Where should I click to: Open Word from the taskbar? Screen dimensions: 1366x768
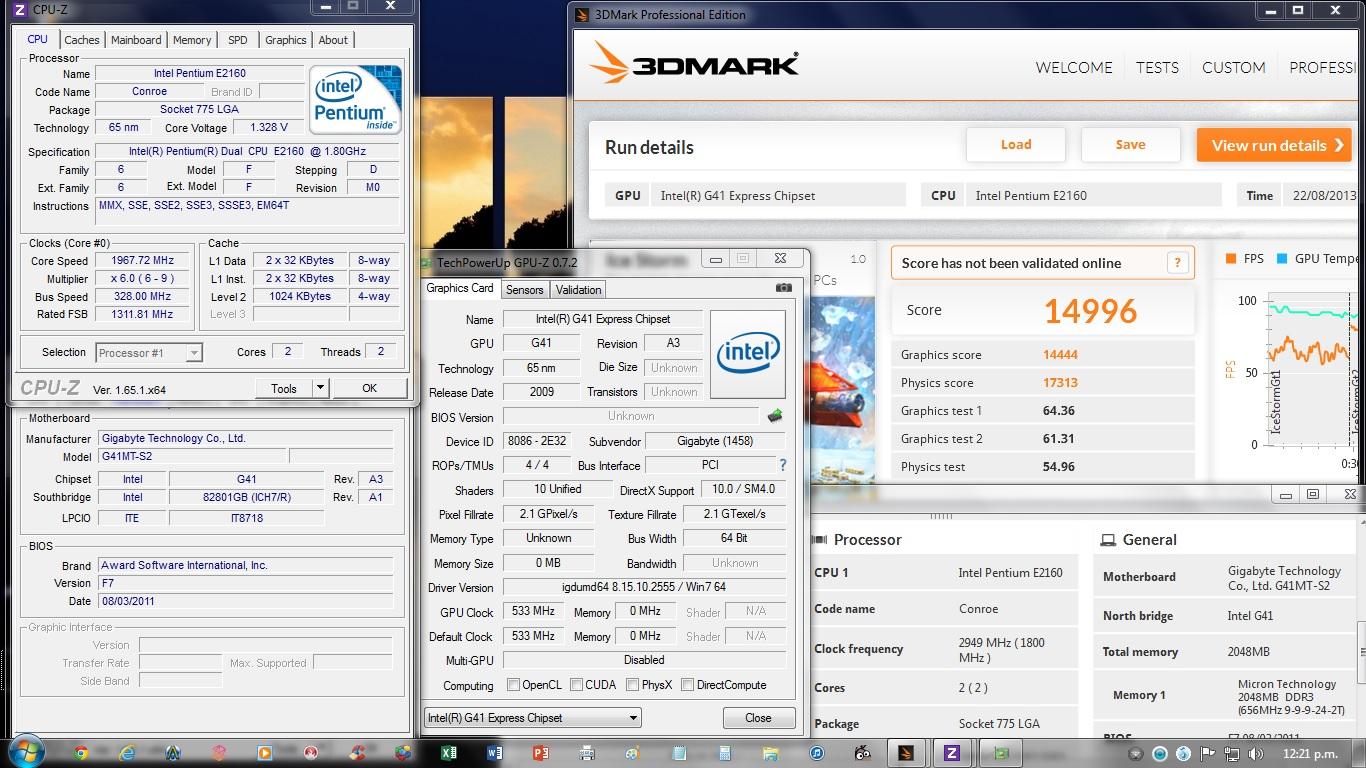pos(494,753)
